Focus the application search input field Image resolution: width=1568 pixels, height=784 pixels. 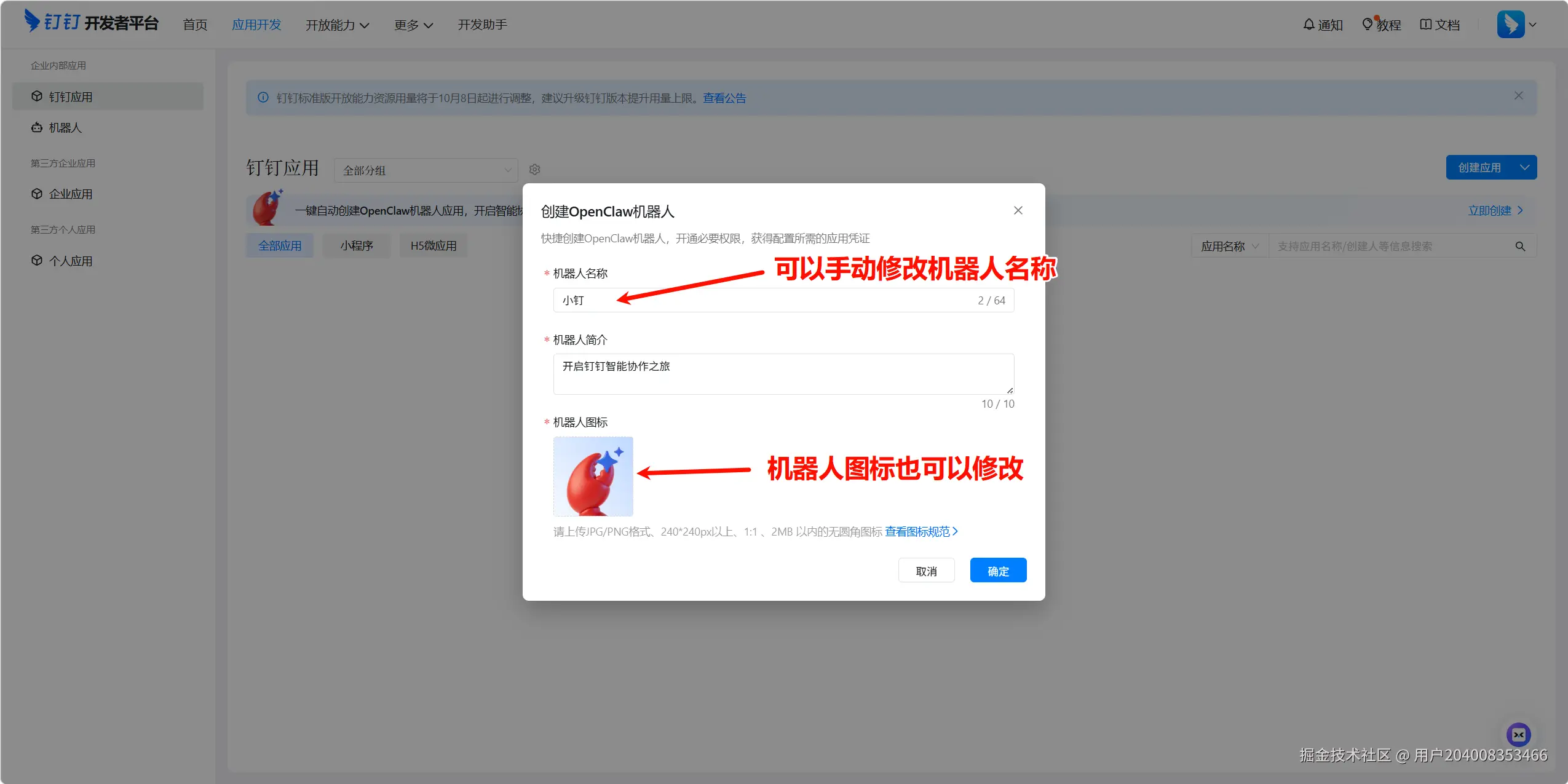1390,246
